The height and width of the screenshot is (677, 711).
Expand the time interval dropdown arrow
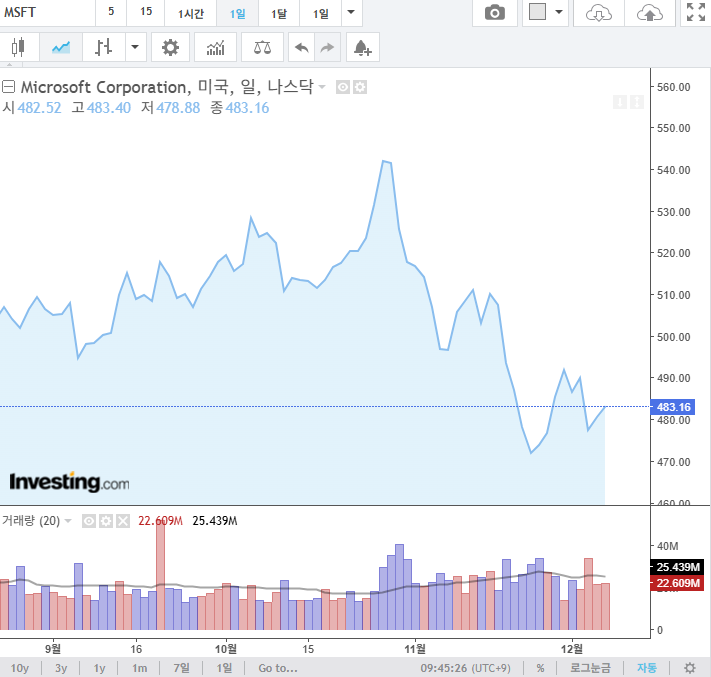click(x=349, y=13)
